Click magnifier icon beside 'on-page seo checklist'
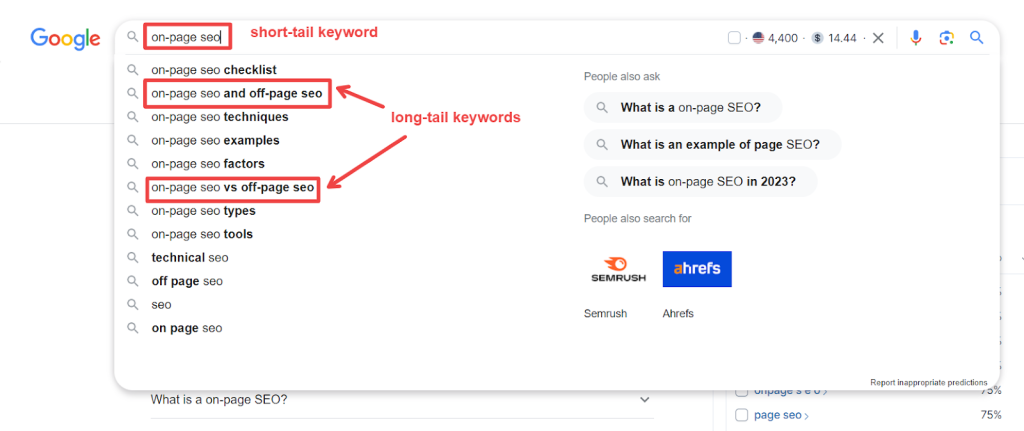The height and width of the screenshot is (431, 1024). point(133,70)
